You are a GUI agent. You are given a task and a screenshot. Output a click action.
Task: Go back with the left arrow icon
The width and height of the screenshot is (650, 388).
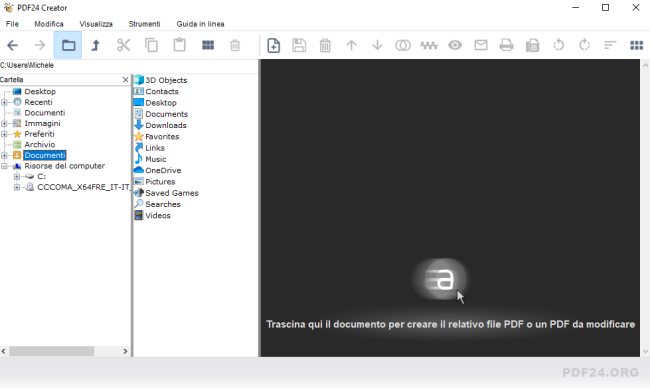pyautogui.click(x=12, y=45)
